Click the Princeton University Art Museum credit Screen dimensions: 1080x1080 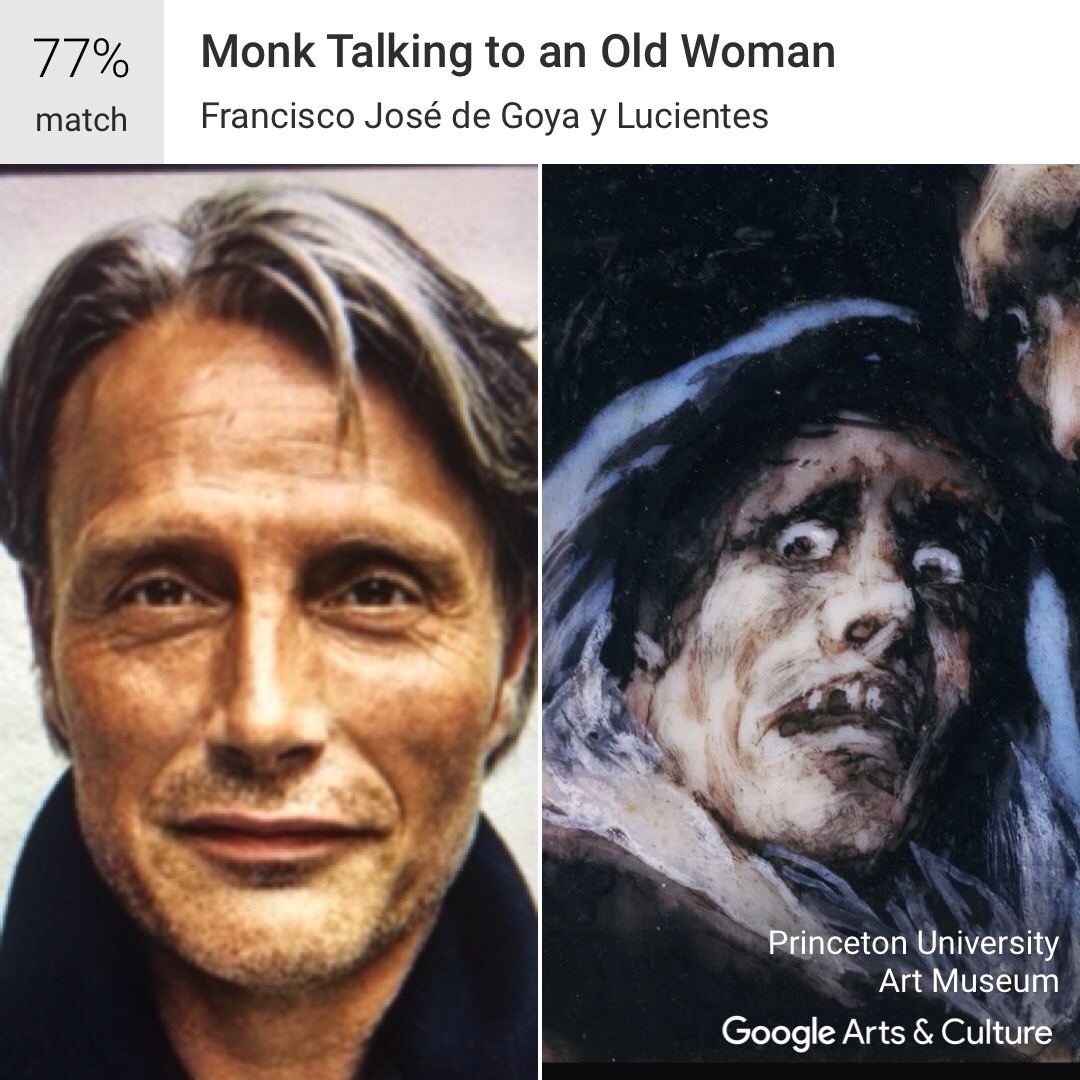coord(913,962)
